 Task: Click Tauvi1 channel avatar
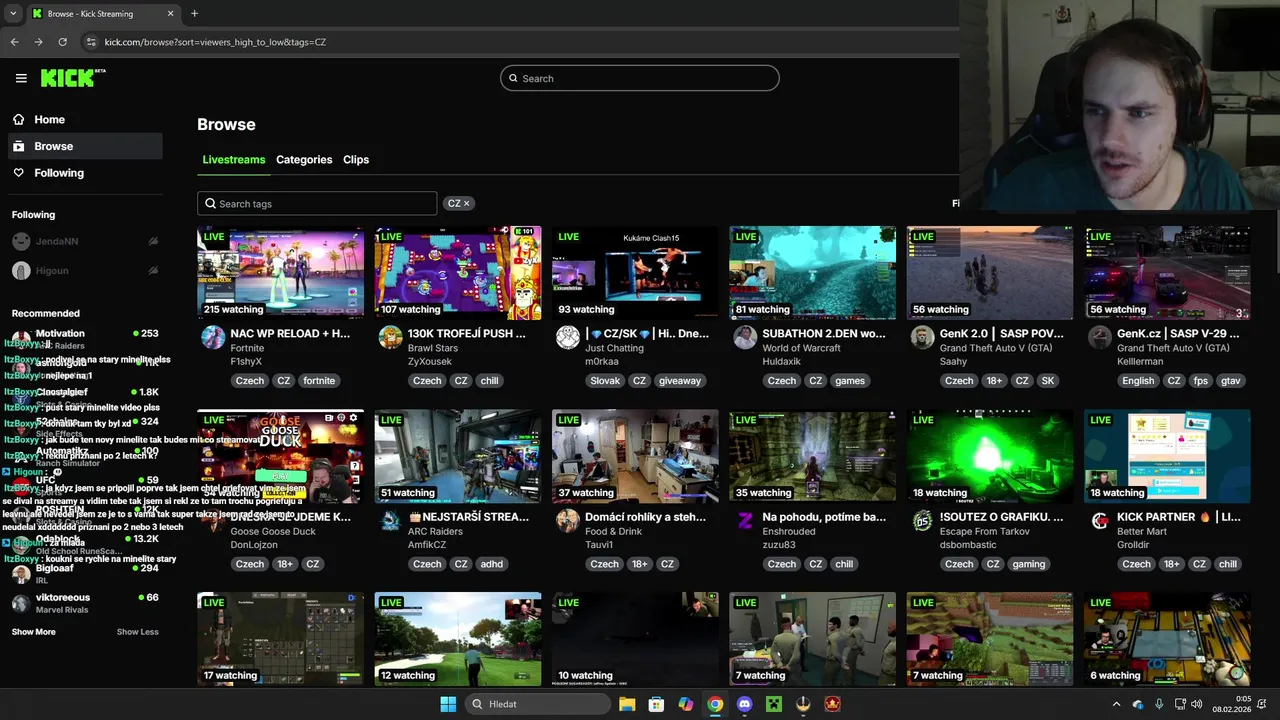pyautogui.click(x=567, y=520)
